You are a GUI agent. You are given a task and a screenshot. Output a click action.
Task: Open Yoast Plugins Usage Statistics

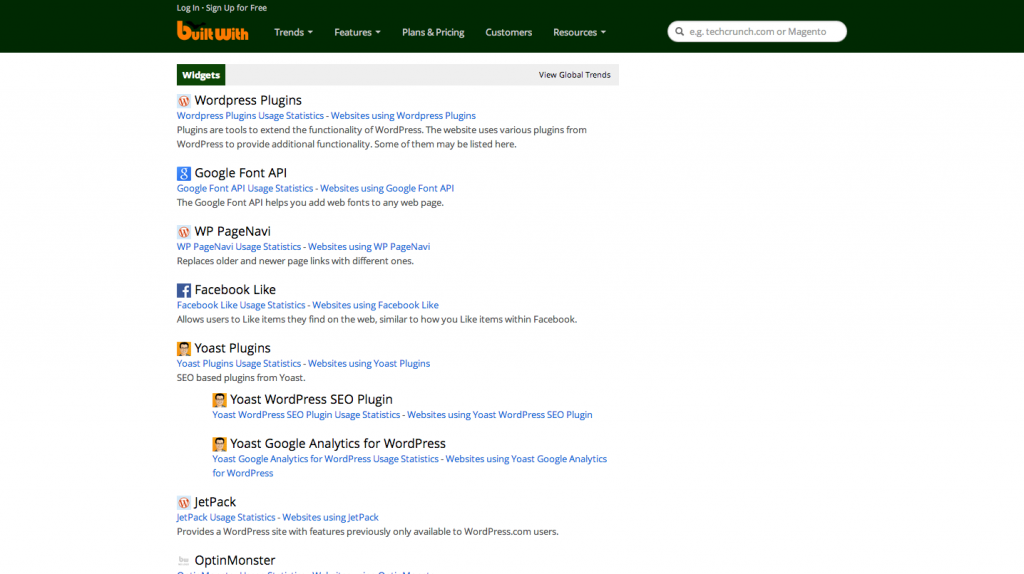coord(239,364)
